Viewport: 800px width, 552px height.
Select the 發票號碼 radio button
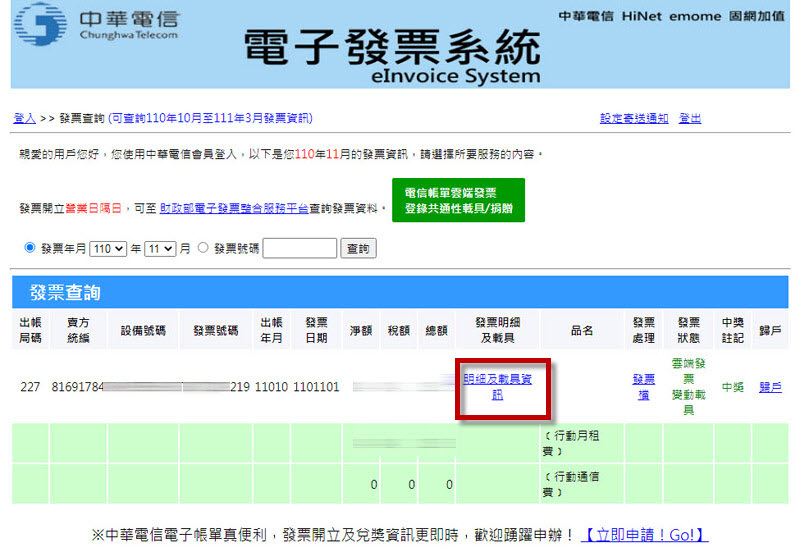point(203,247)
